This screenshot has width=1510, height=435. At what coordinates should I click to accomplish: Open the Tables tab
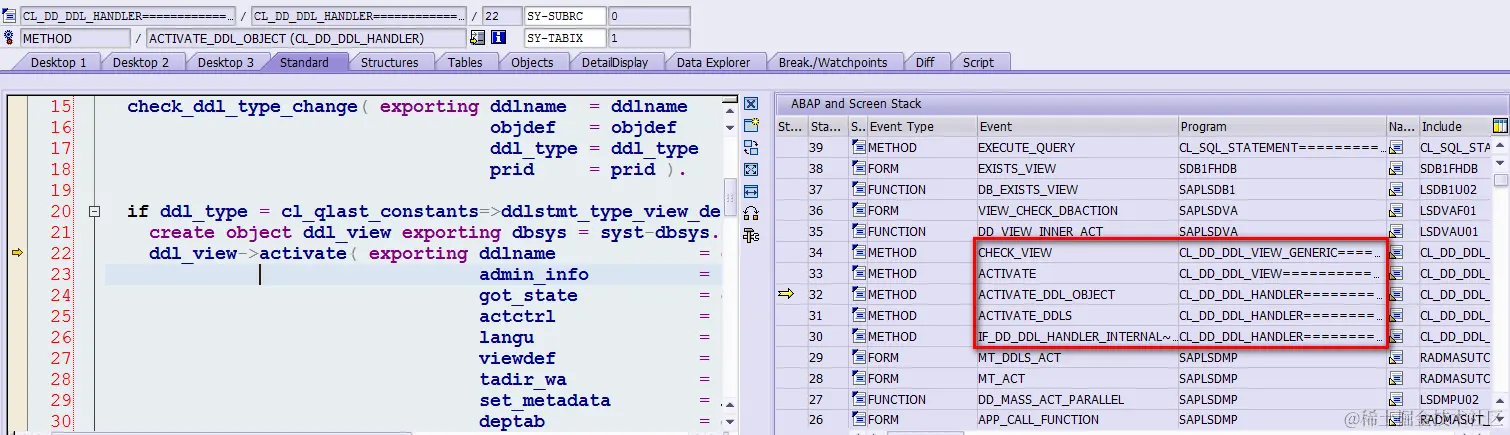465,62
